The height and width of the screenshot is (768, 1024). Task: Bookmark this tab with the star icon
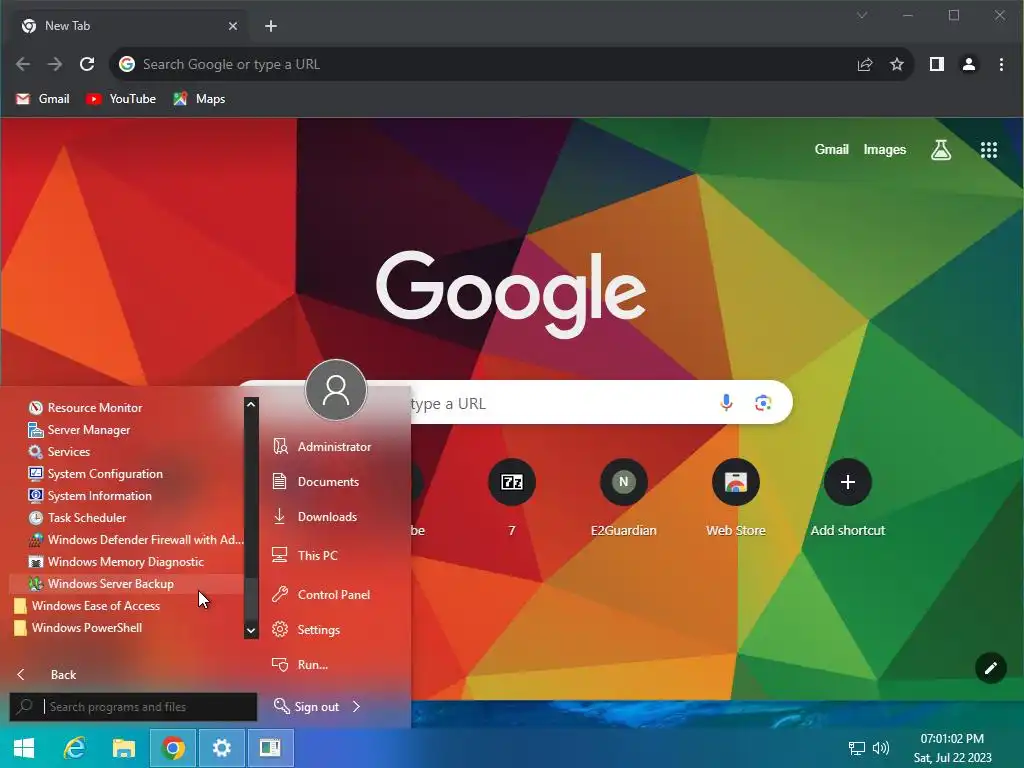(x=897, y=64)
